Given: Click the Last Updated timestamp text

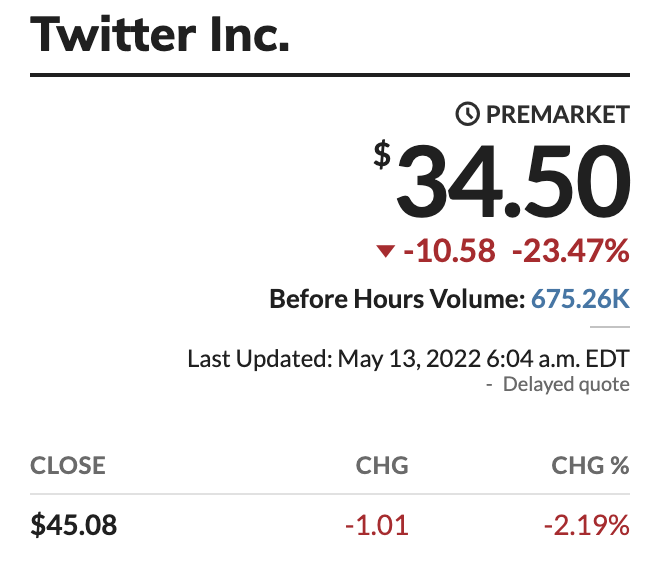Looking at the screenshot, I should coord(408,359).
